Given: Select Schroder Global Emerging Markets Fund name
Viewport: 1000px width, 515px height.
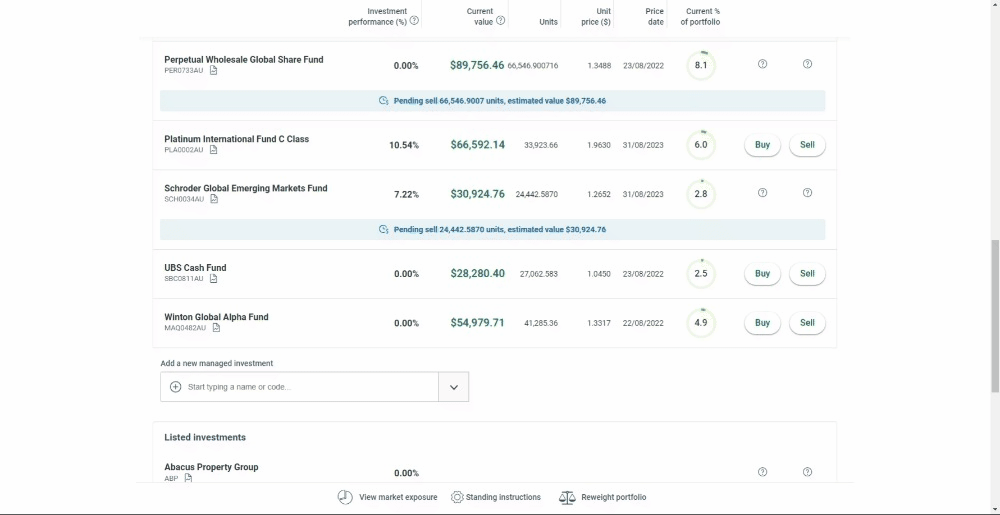Looking at the screenshot, I should click(246, 188).
